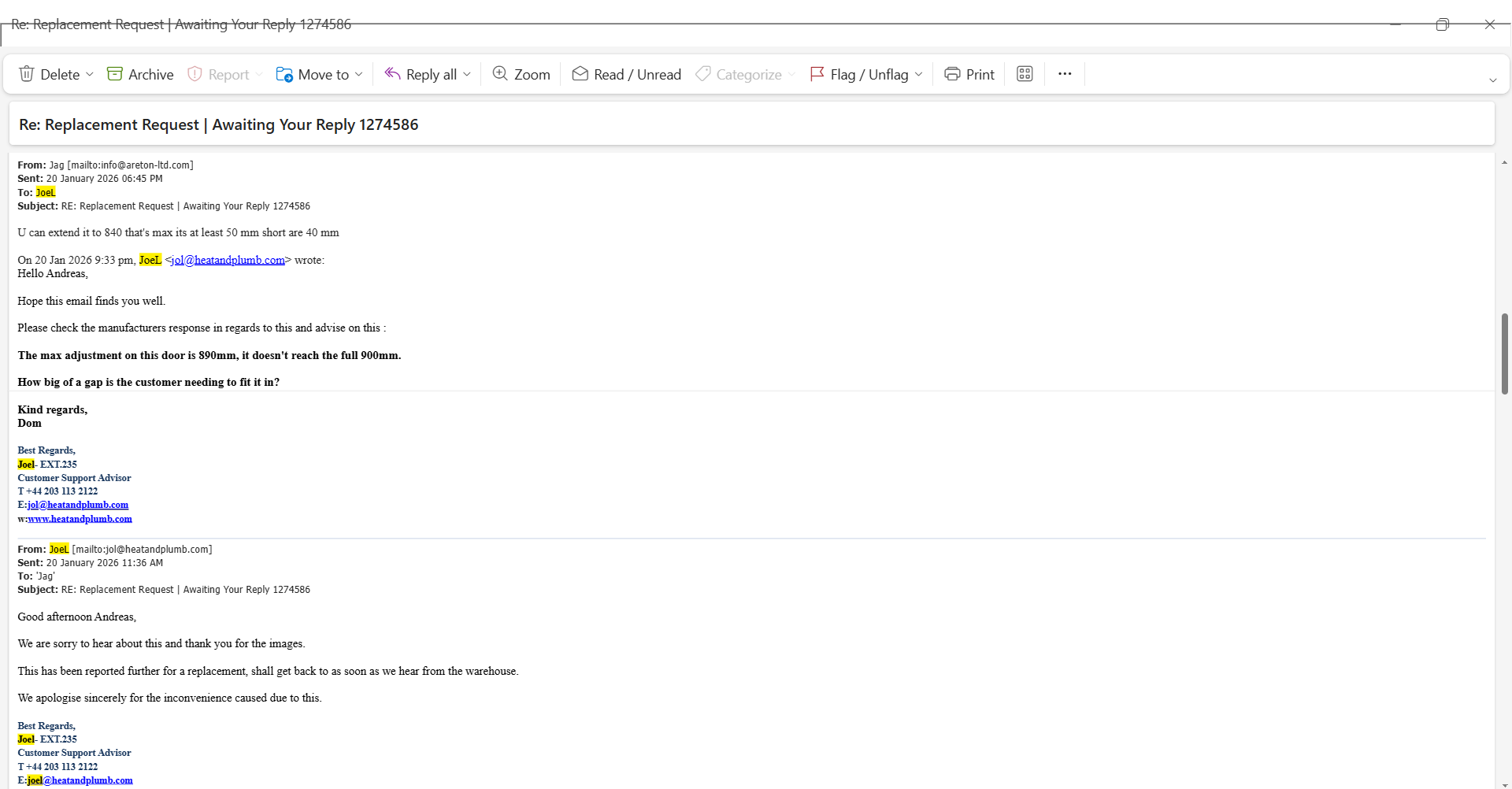Click the Reply all arrow icon
Viewport: 1512px width, 789px height.
coord(392,74)
